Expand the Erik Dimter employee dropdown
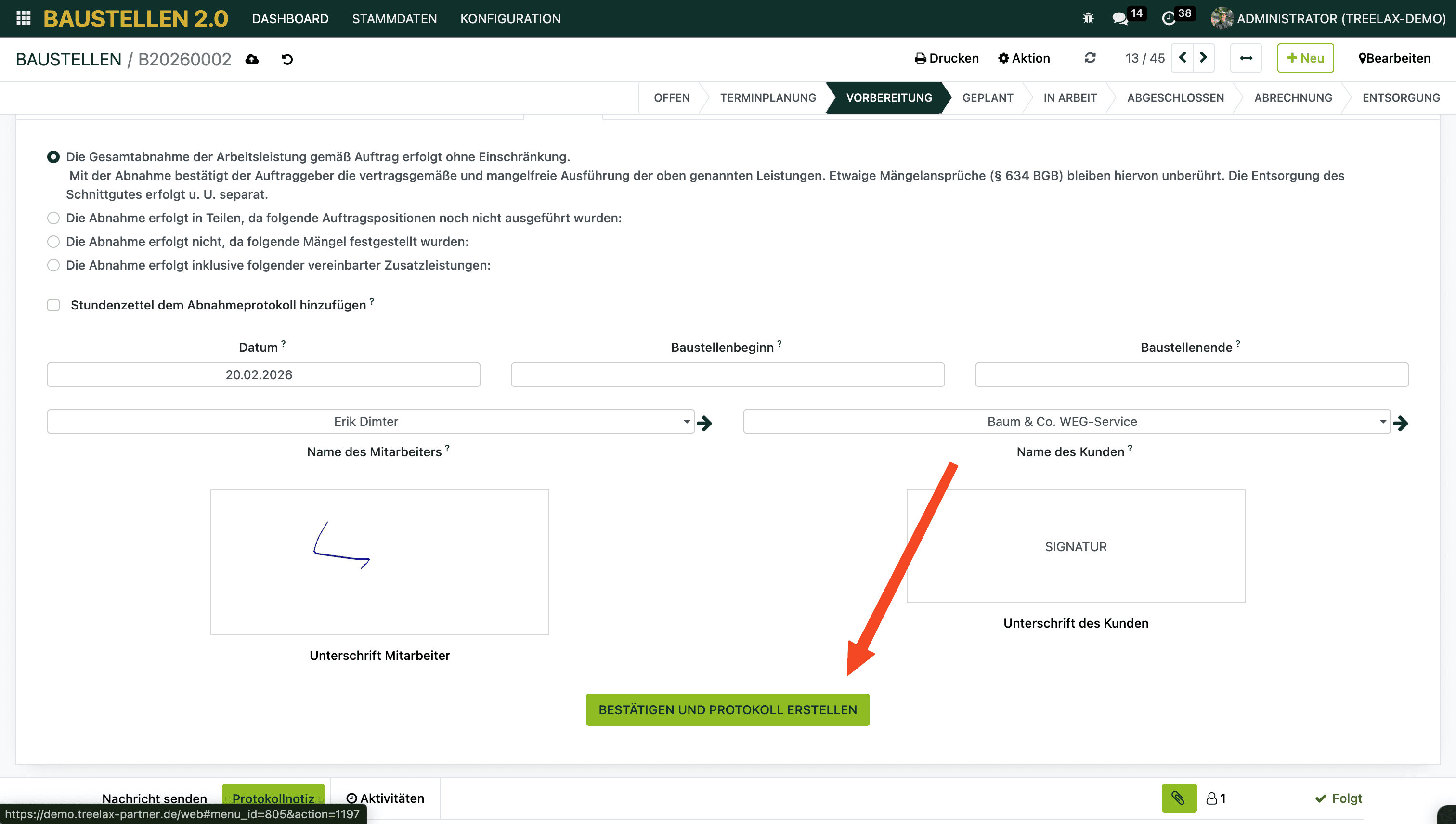 point(686,421)
